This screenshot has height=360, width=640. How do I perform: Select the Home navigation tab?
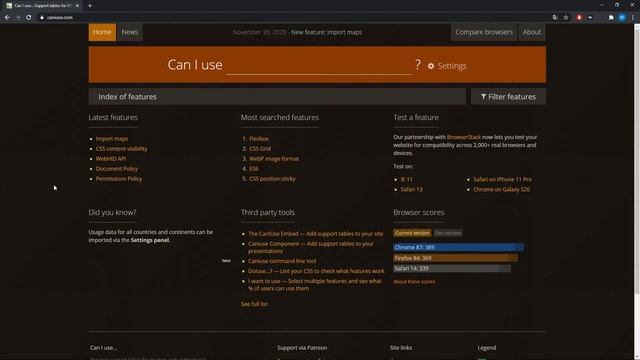point(102,32)
